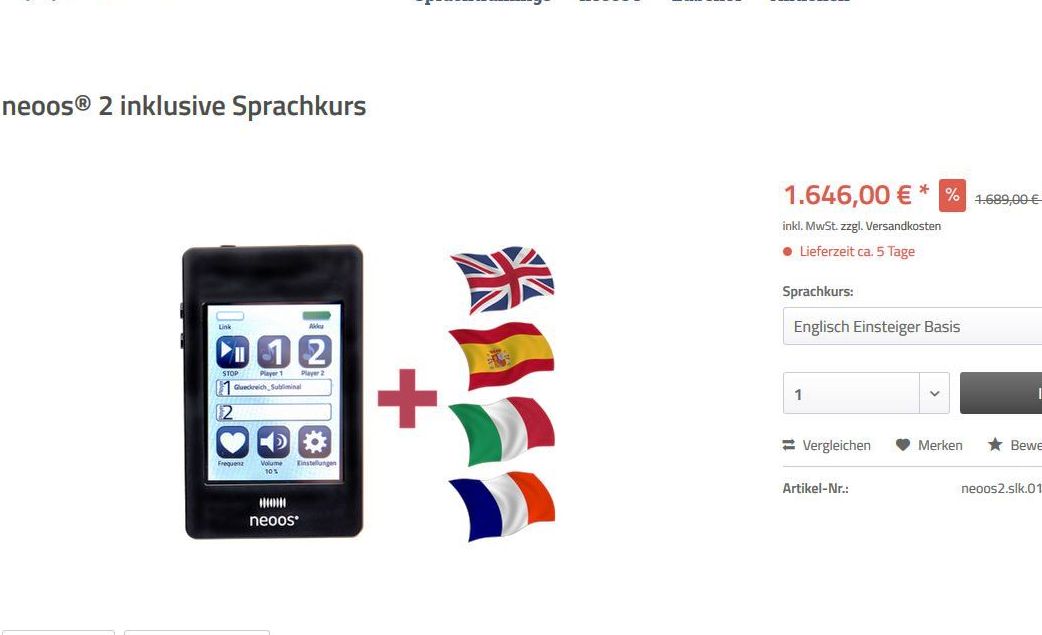Click the heart Frequenz icon on device
This screenshot has height=635, width=1042.
pos(232,442)
